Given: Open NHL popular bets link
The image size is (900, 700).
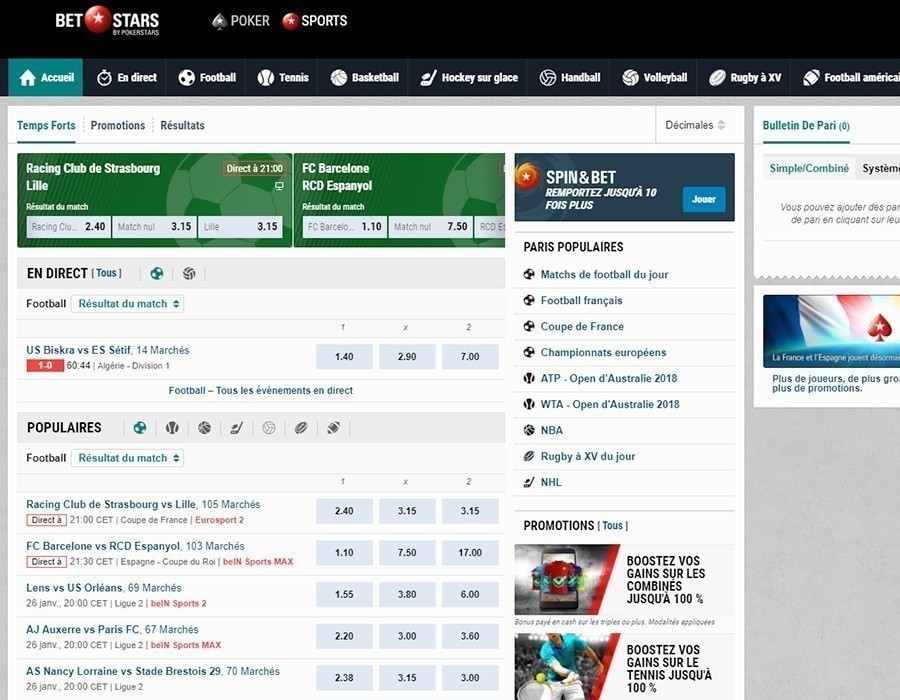Looking at the screenshot, I should (x=551, y=483).
